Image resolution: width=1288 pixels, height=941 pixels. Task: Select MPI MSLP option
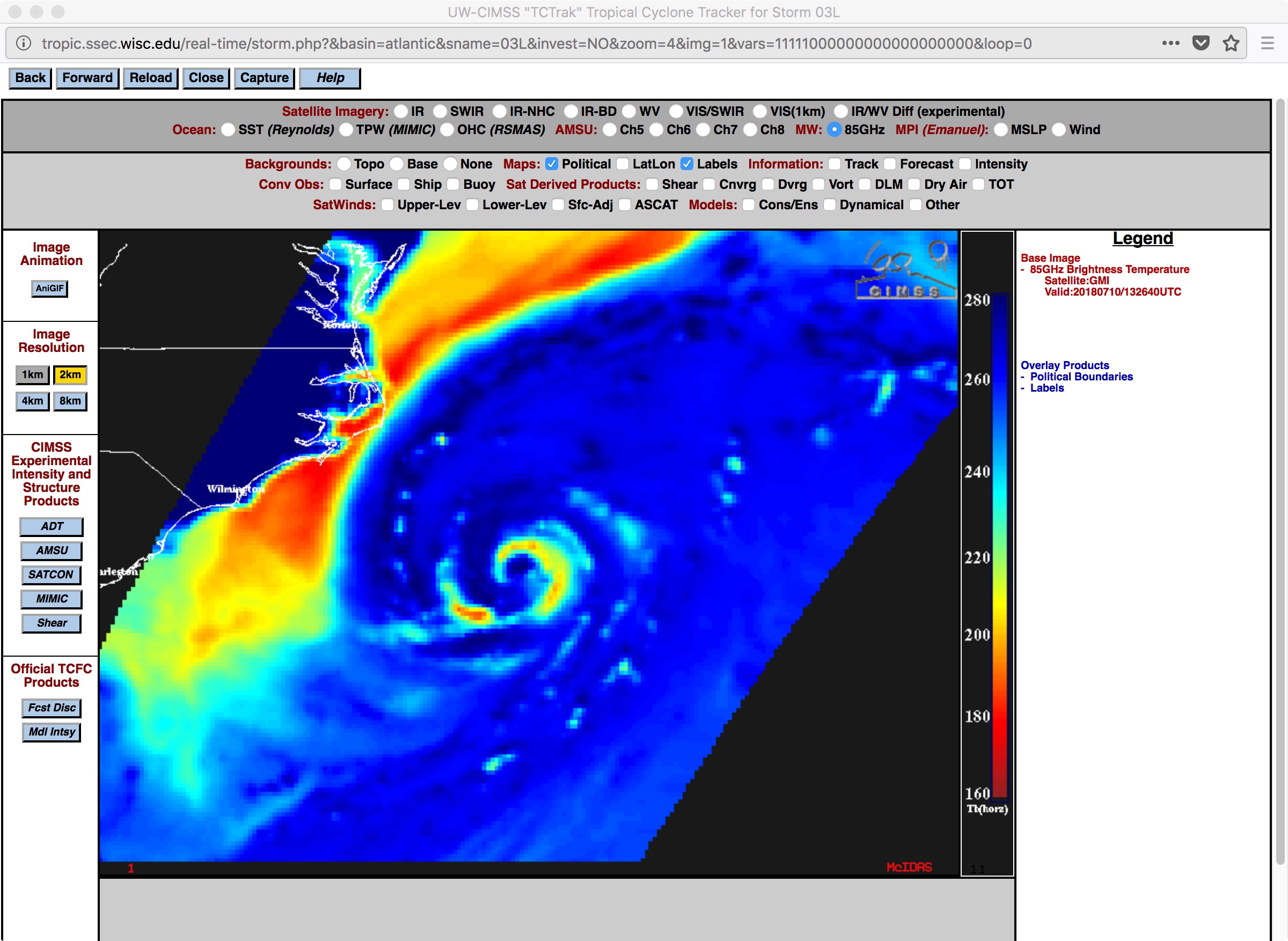tap(1001, 129)
